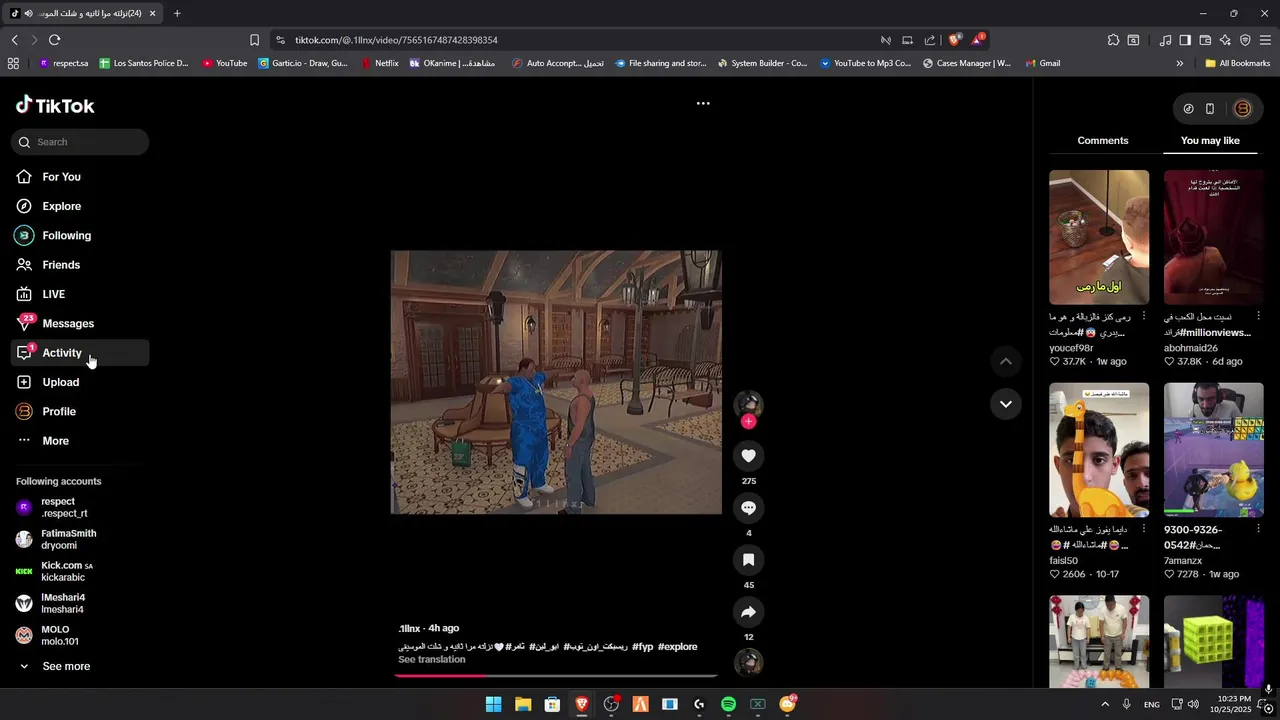Image resolution: width=1280 pixels, height=720 pixels.
Task: Open options for youcef98r video
Action: [x=1144, y=316]
